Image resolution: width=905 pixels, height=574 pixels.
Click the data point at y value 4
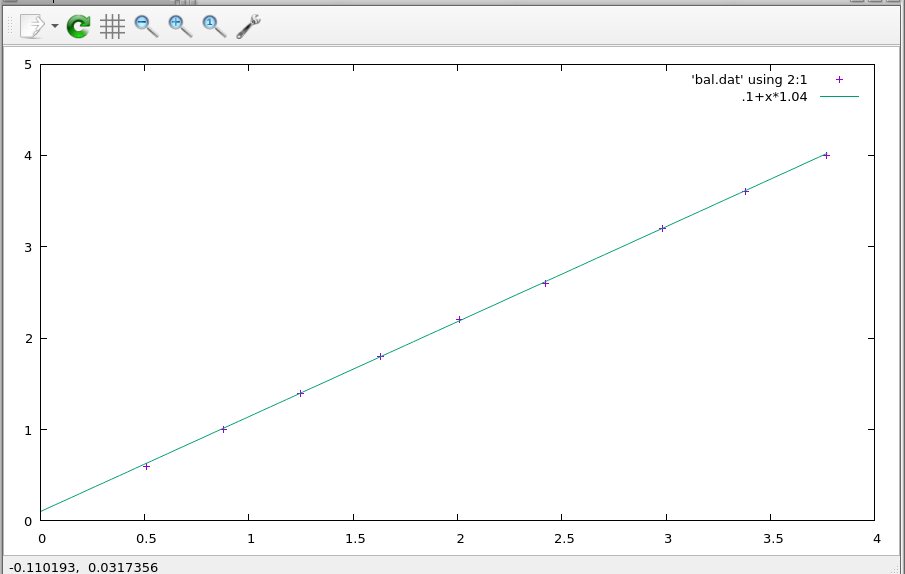pos(827,155)
